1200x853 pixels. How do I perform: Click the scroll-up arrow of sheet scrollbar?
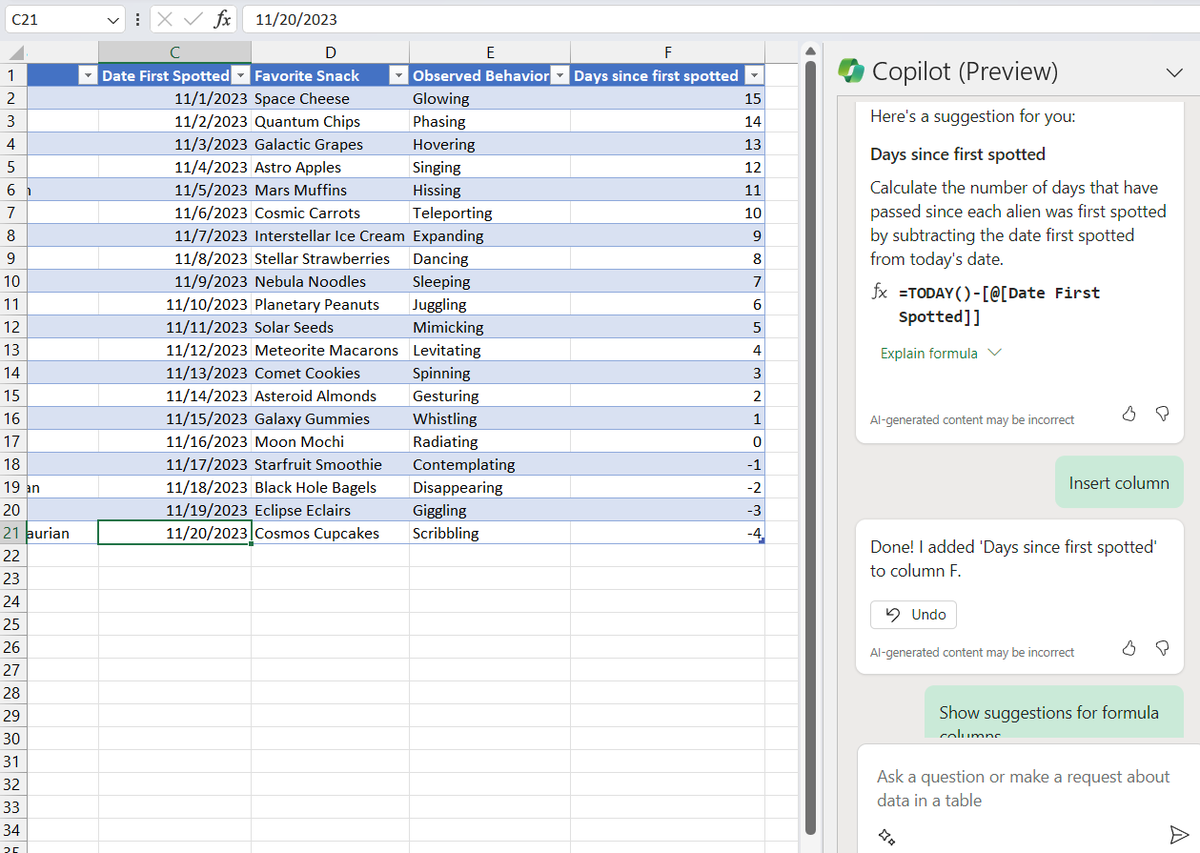[811, 50]
